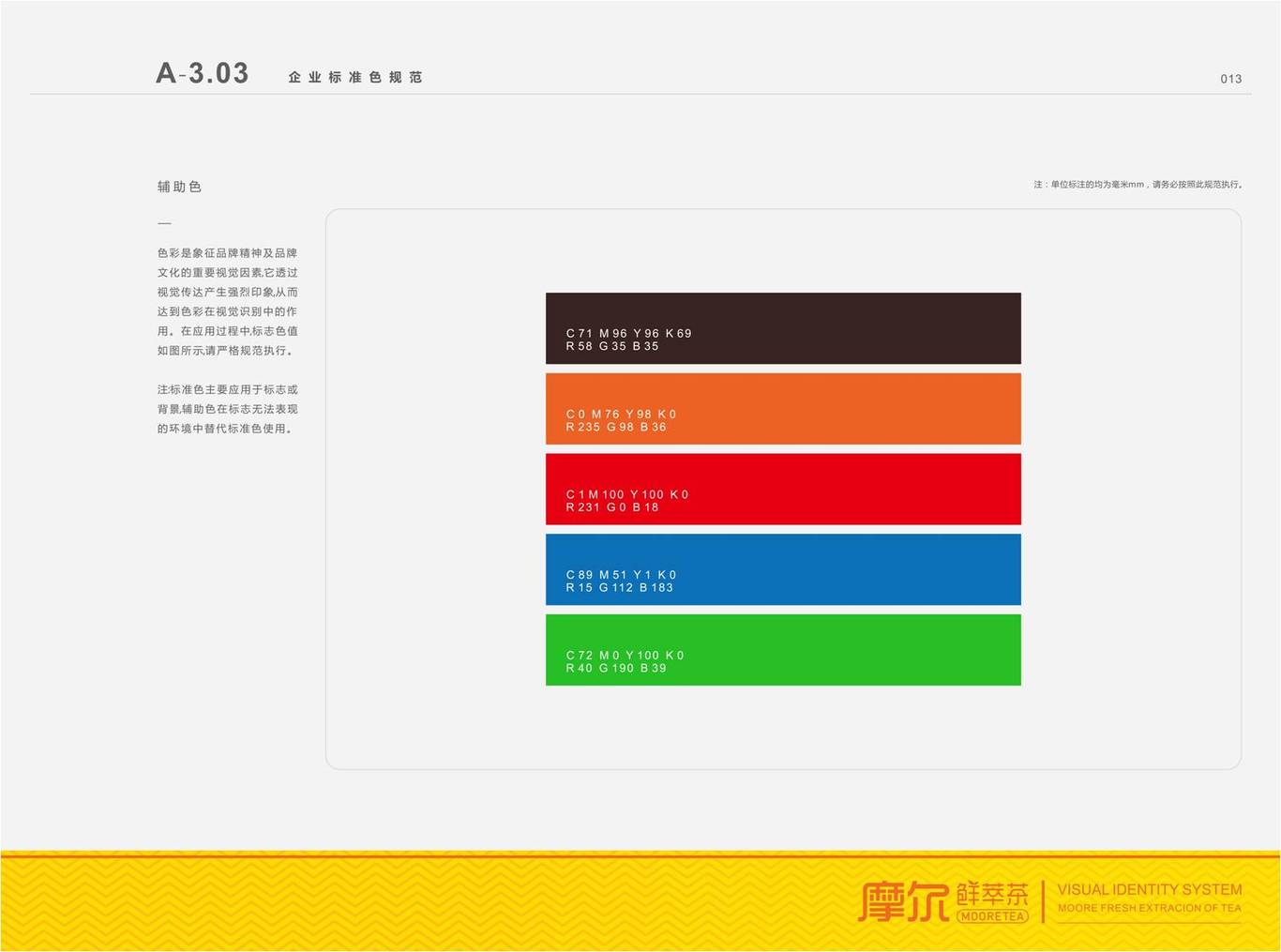Select text 'C 72 M 0 Y 100 K 0'
1281x952 pixels.
625,656
